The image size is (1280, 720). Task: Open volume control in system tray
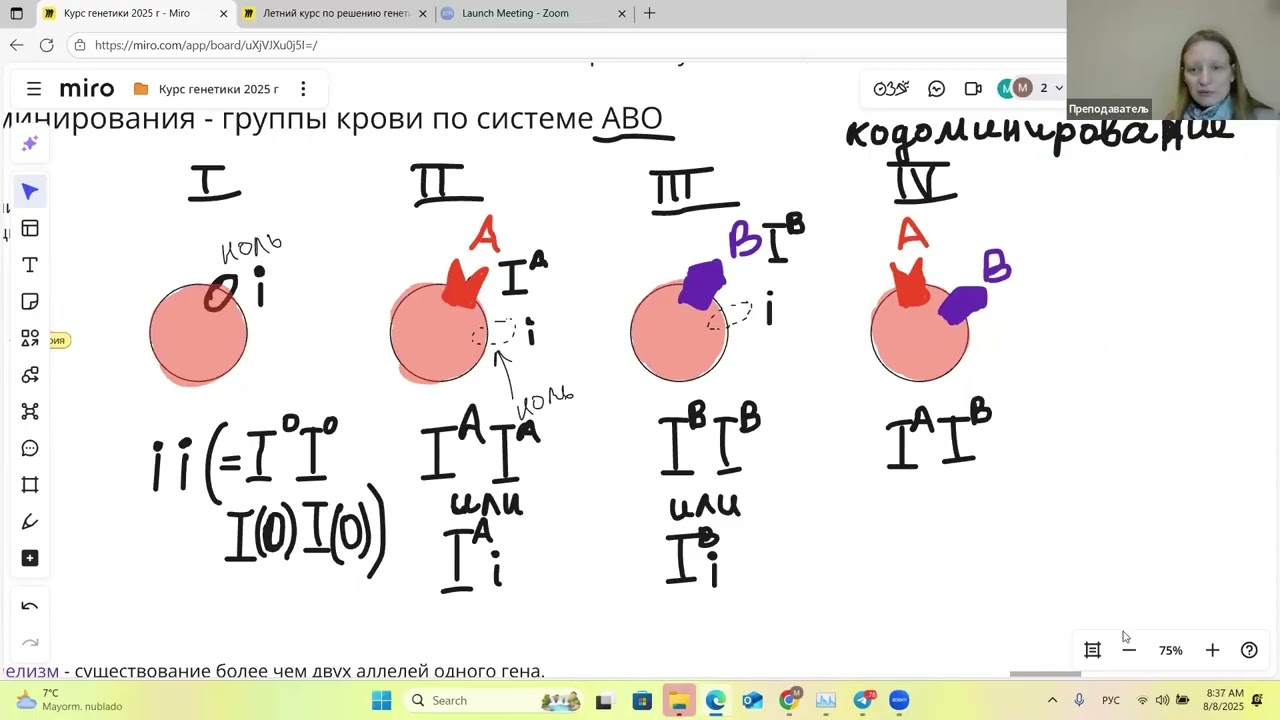point(1162,701)
